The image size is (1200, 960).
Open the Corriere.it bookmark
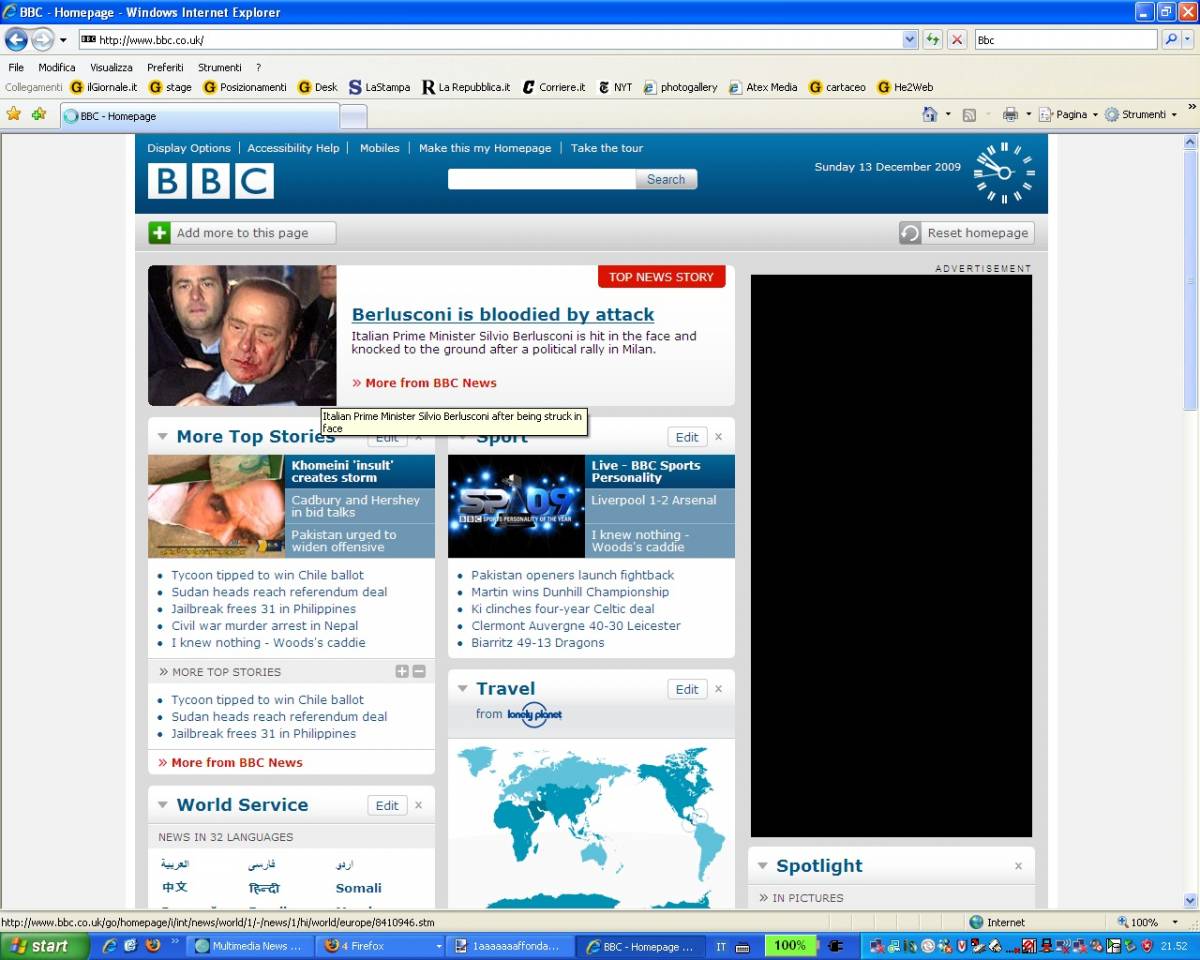(554, 87)
